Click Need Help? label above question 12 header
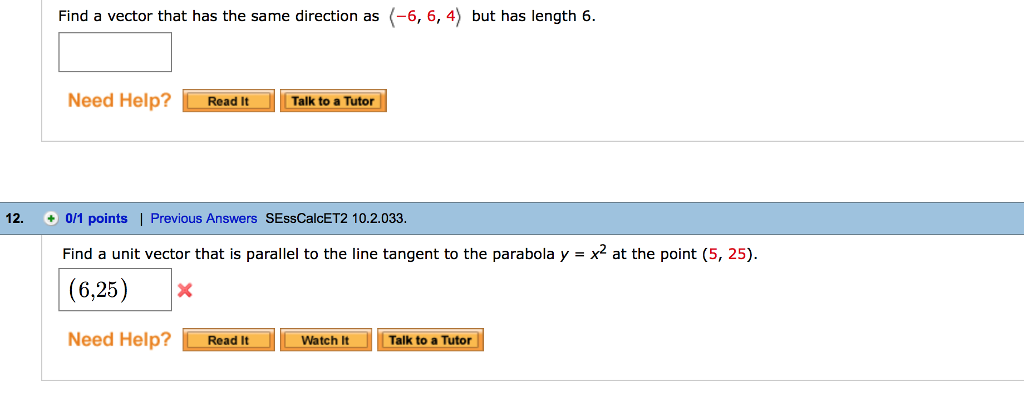This screenshot has width=1024, height=417. pyautogui.click(x=119, y=101)
